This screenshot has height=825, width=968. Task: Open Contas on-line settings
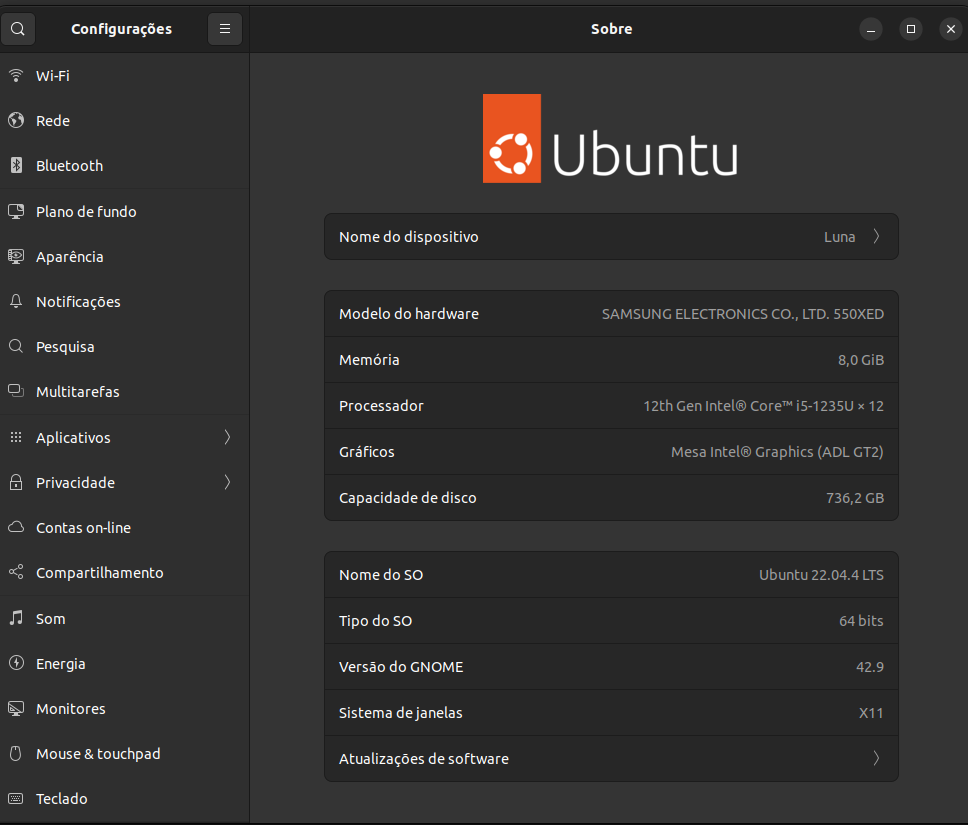point(125,527)
